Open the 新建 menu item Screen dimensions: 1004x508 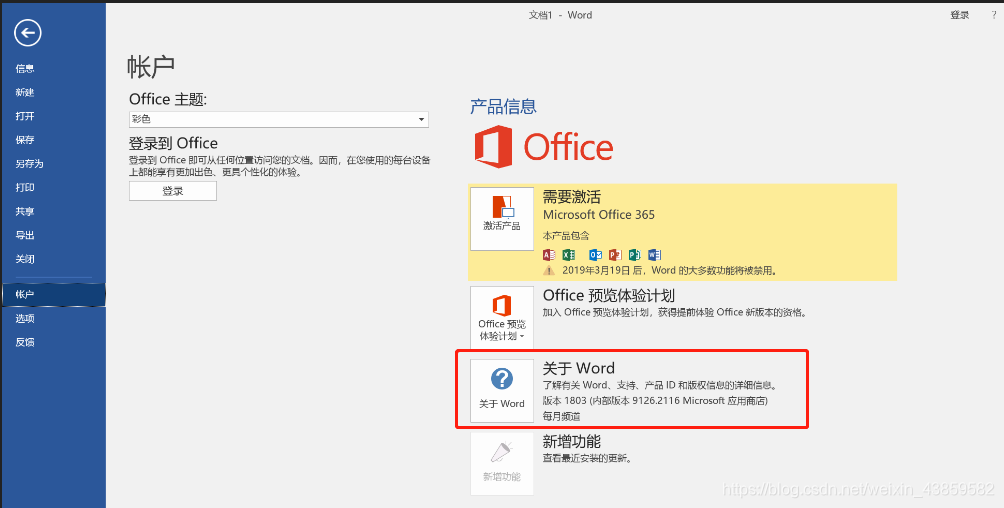(x=53, y=92)
